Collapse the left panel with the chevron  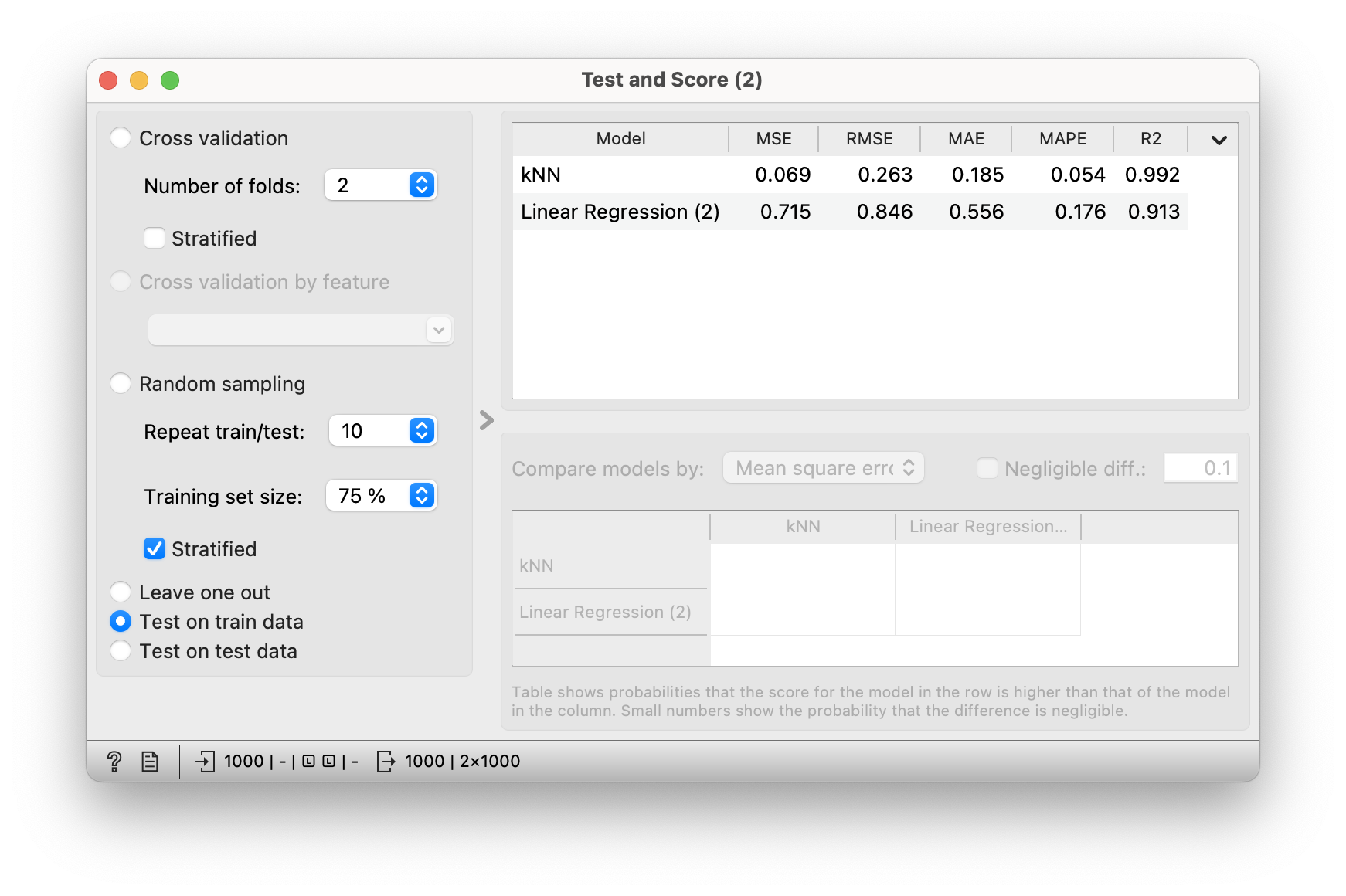point(486,420)
